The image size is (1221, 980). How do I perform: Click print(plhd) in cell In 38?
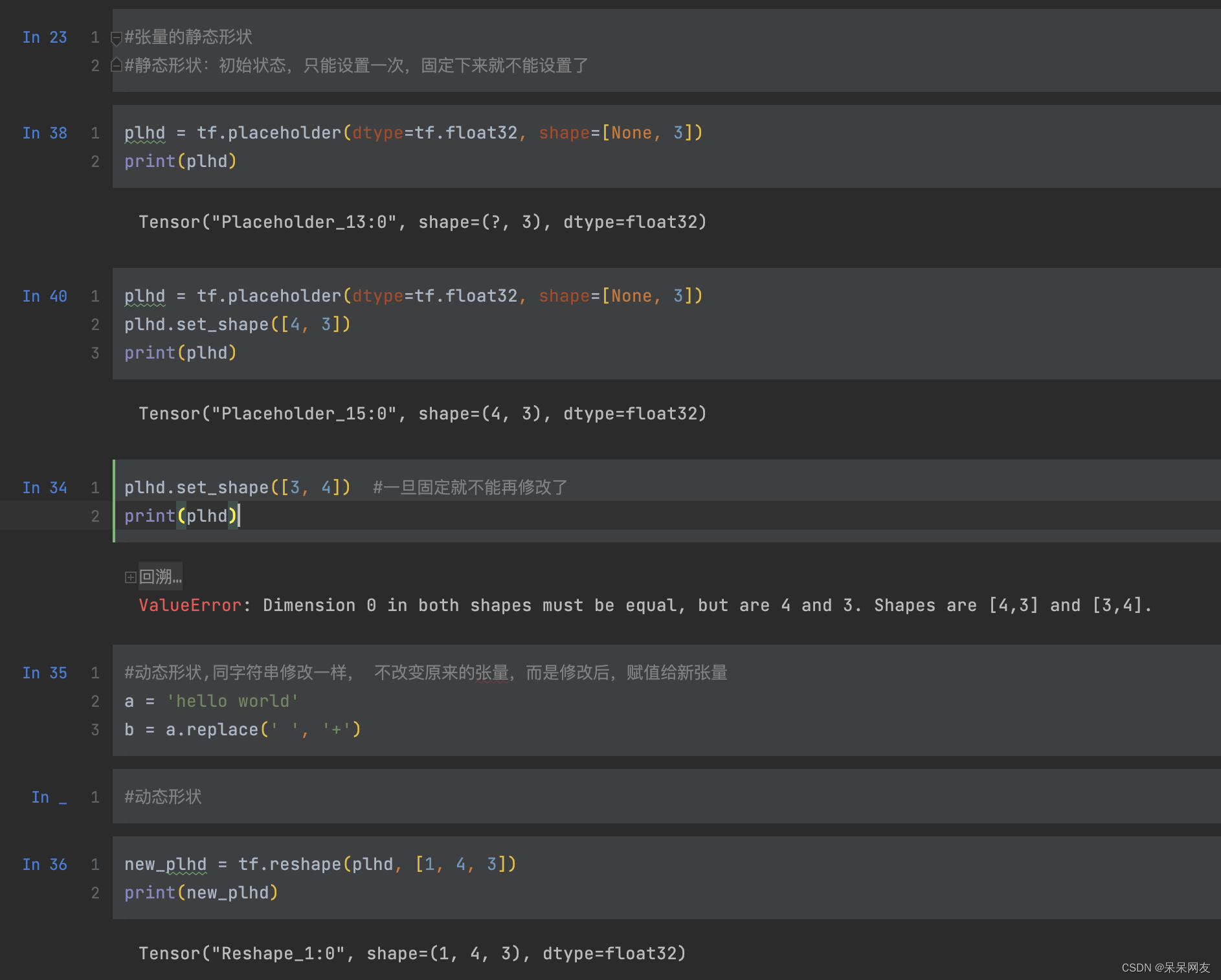(181, 161)
